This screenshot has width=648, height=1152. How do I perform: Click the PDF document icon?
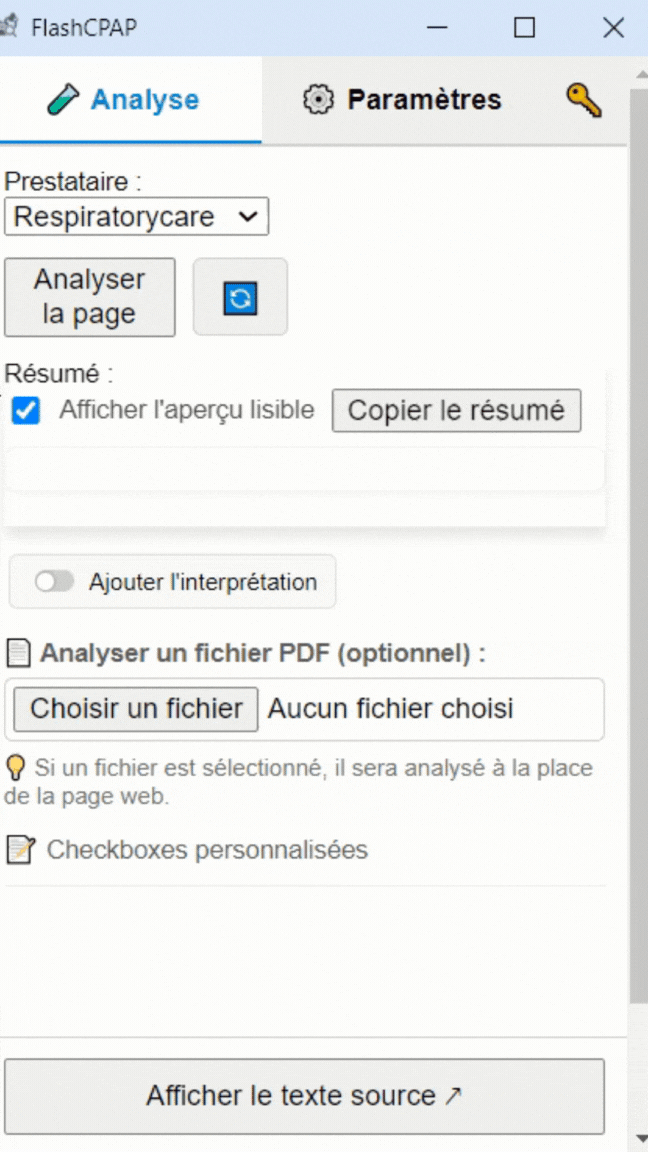pyautogui.click(x=17, y=652)
